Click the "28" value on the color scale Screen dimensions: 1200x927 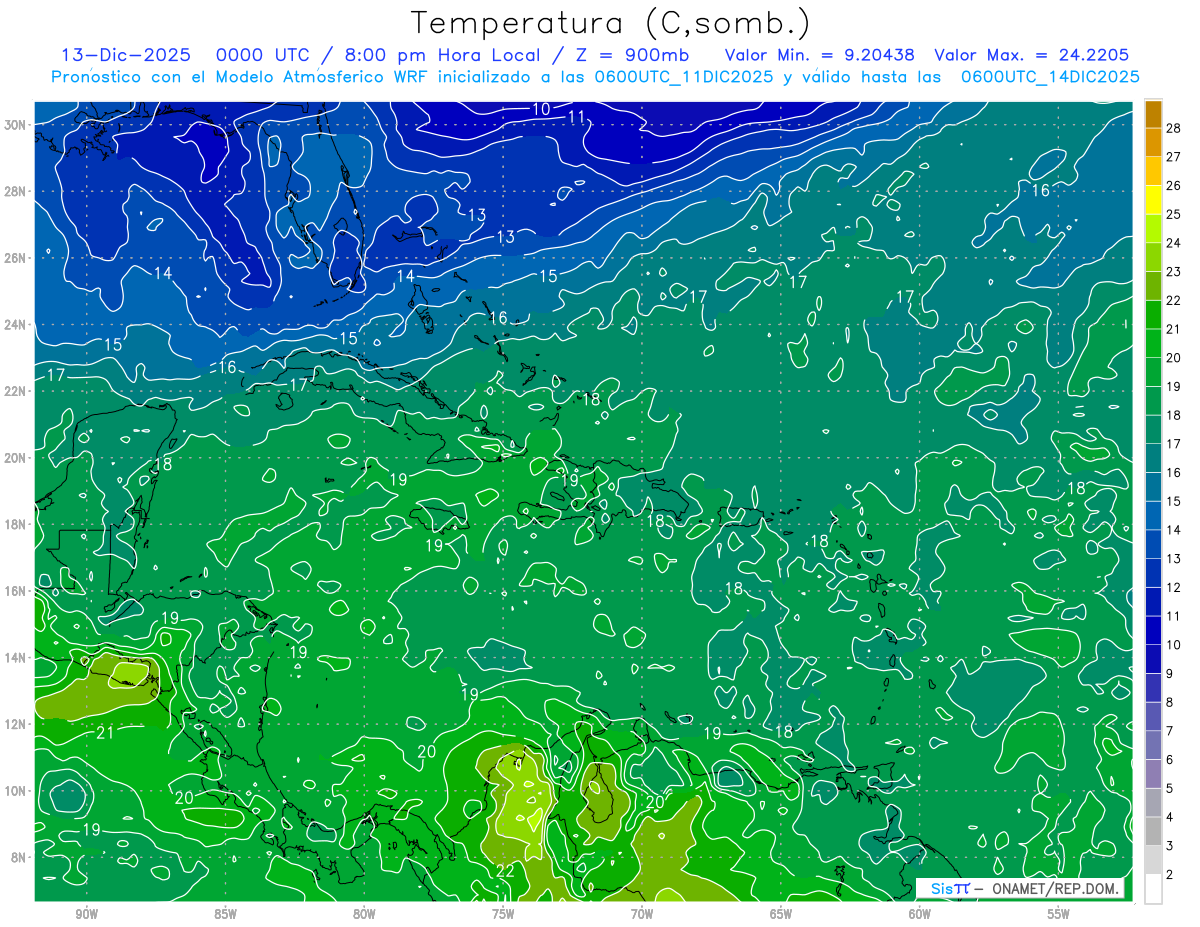1174,128
